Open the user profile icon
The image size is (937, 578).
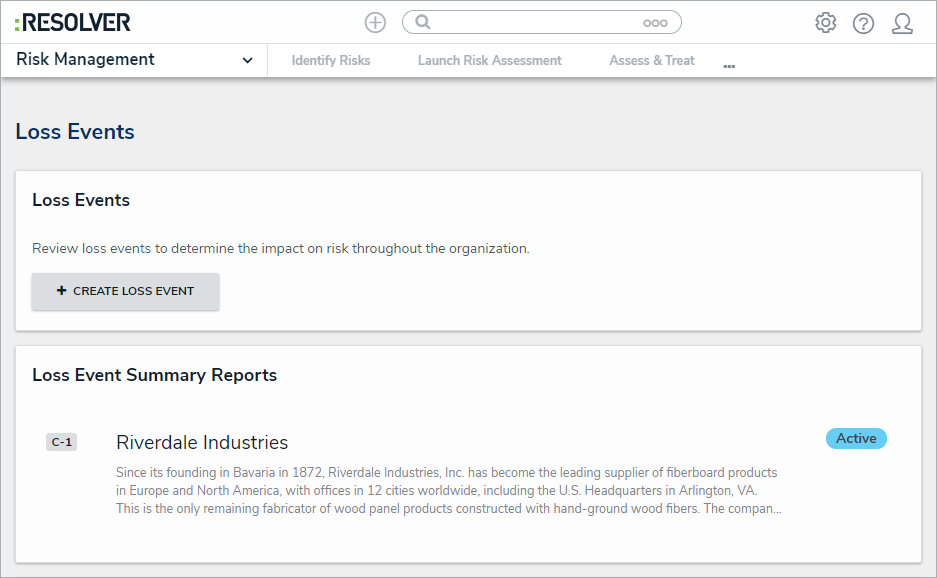pyautogui.click(x=902, y=23)
